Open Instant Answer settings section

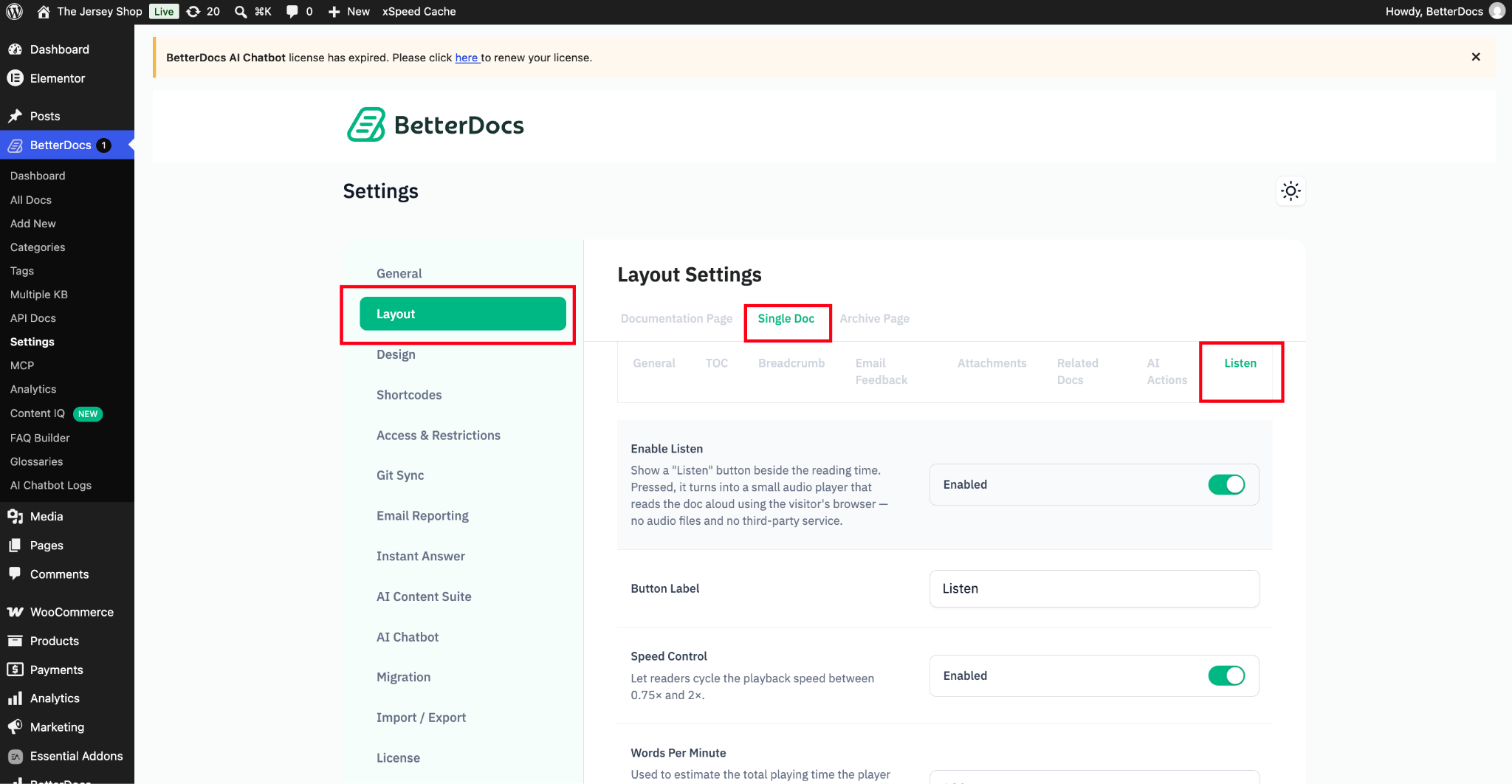(x=421, y=556)
